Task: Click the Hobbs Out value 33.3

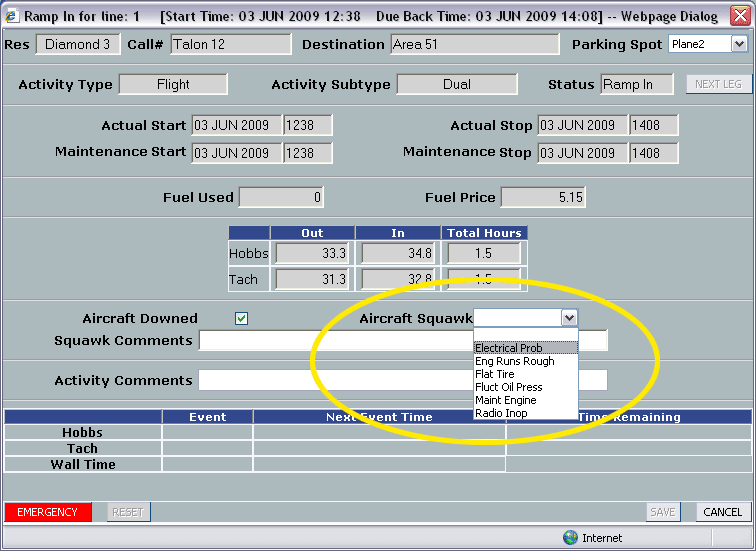Action: [312, 253]
